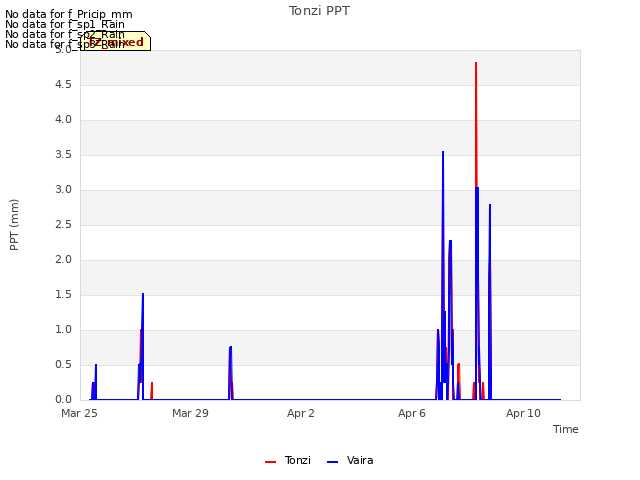Click the 'No data for f_Pricip_mm' message
The image size is (640, 480).
[x=69, y=14]
